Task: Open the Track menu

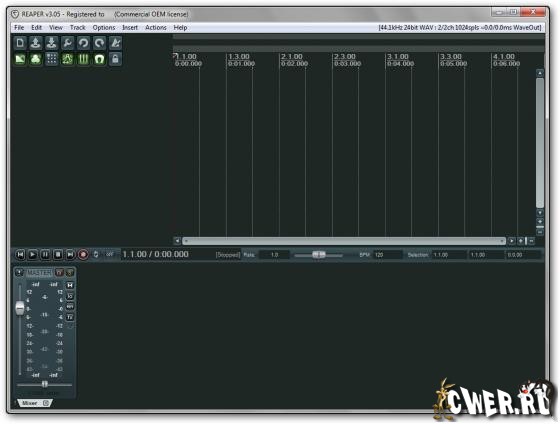Action: coord(78,28)
